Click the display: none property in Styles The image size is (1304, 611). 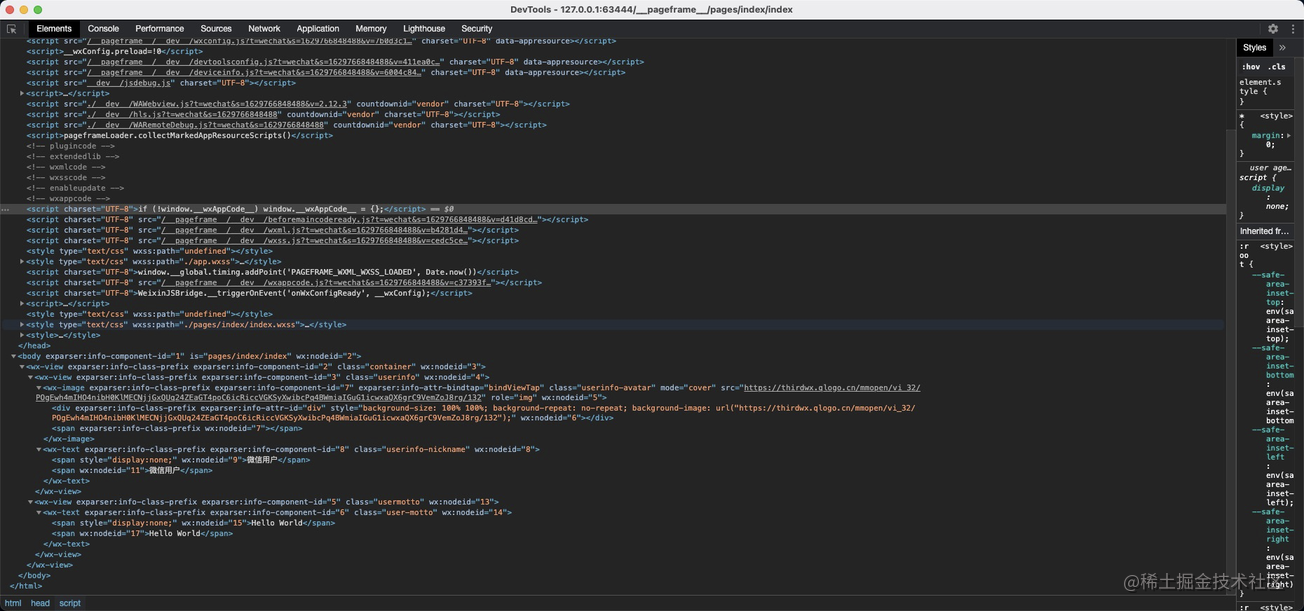[1268, 196]
